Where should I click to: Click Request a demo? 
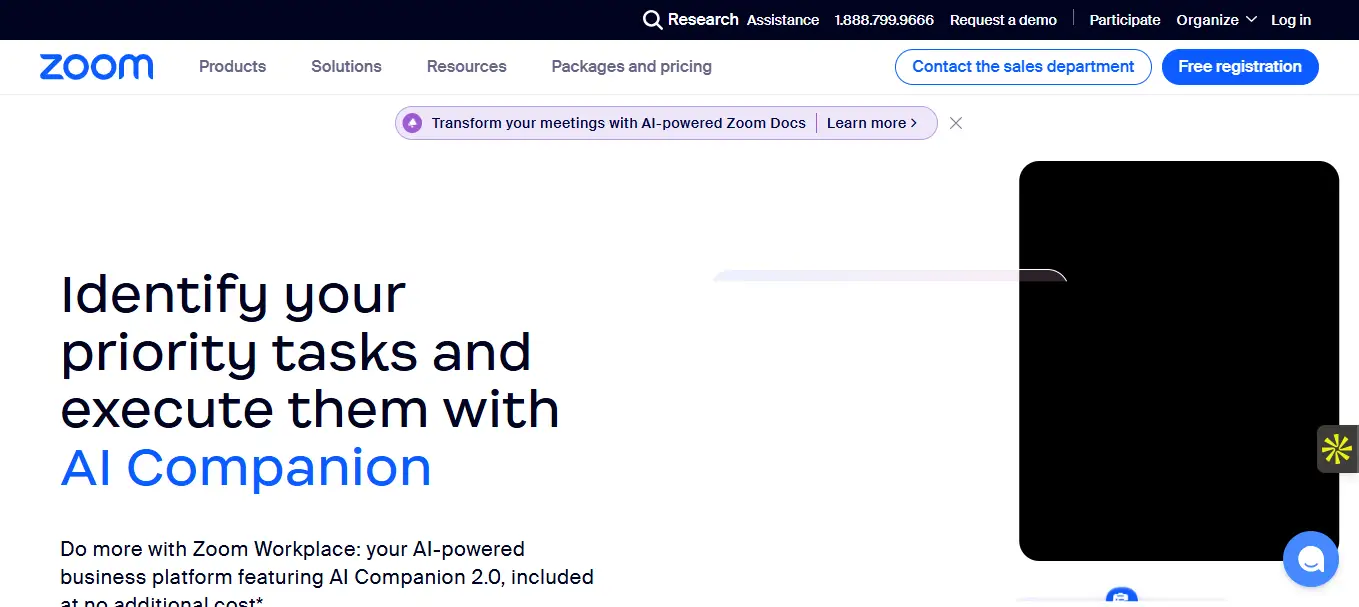coord(1003,19)
